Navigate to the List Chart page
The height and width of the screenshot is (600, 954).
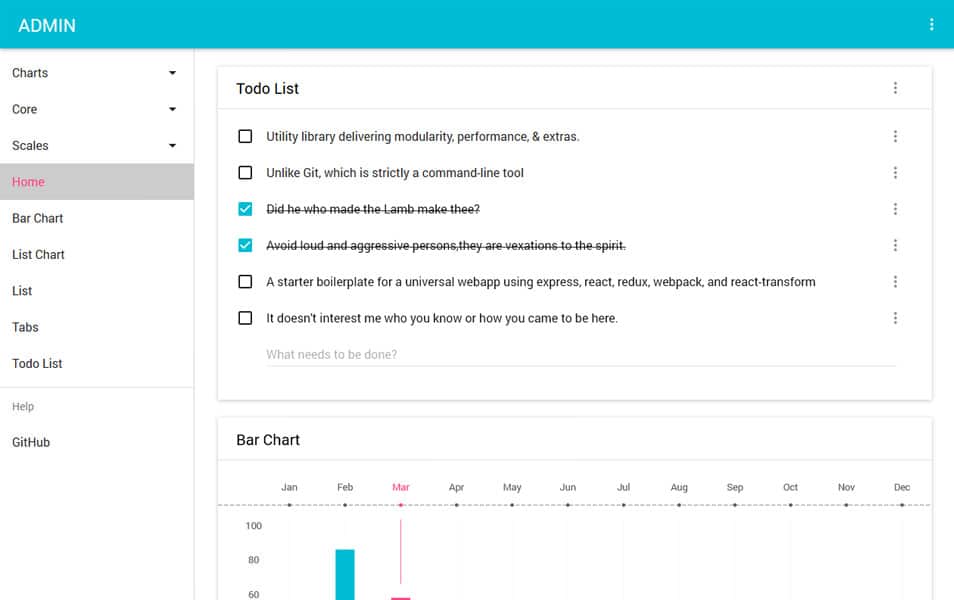[38, 254]
